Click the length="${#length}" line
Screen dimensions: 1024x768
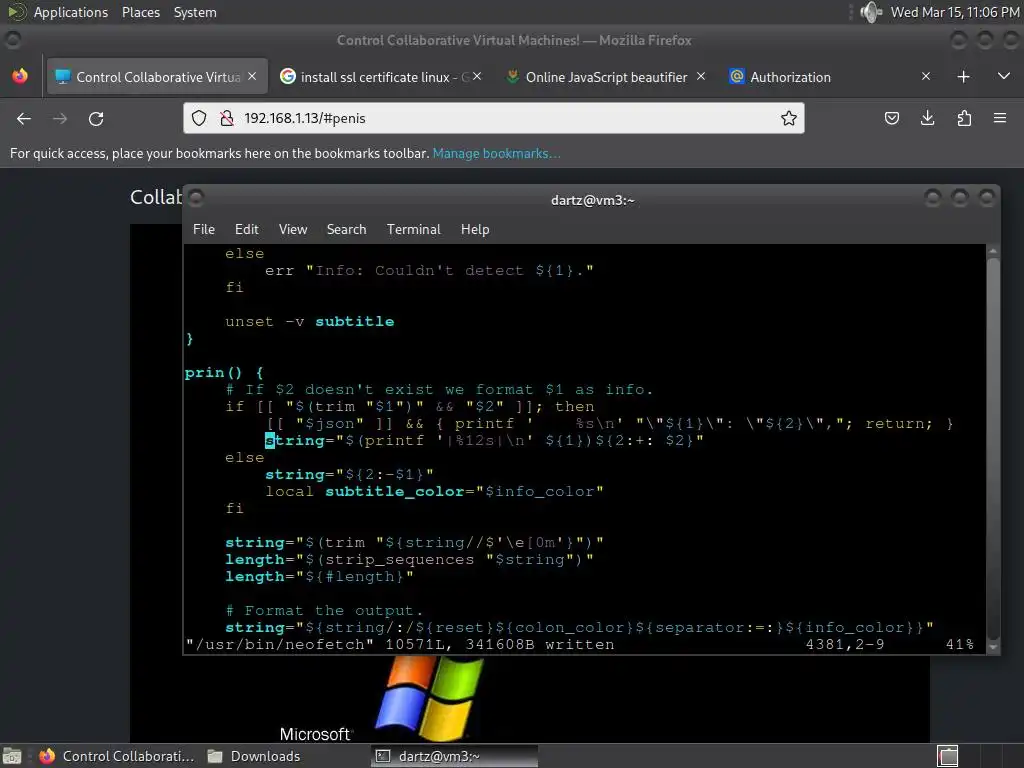pyautogui.click(x=319, y=577)
